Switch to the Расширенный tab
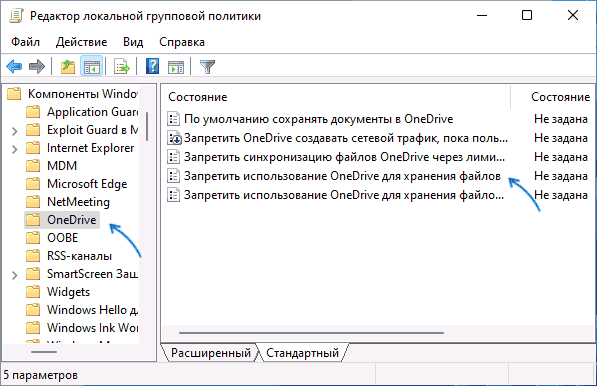Image resolution: width=597 pixels, height=386 pixels. pyautogui.click(x=211, y=353)
